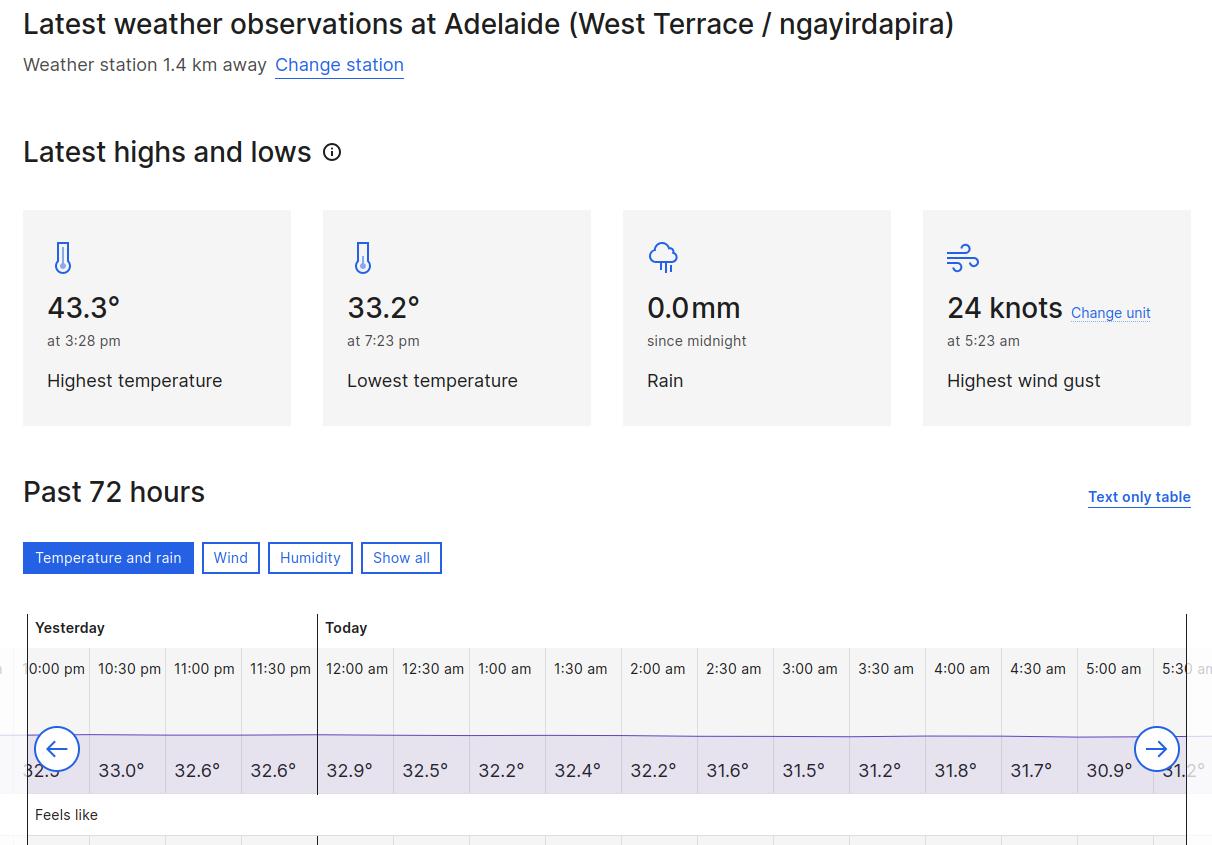Click the info icon beside Latest highs and lows

pos(332,152)
